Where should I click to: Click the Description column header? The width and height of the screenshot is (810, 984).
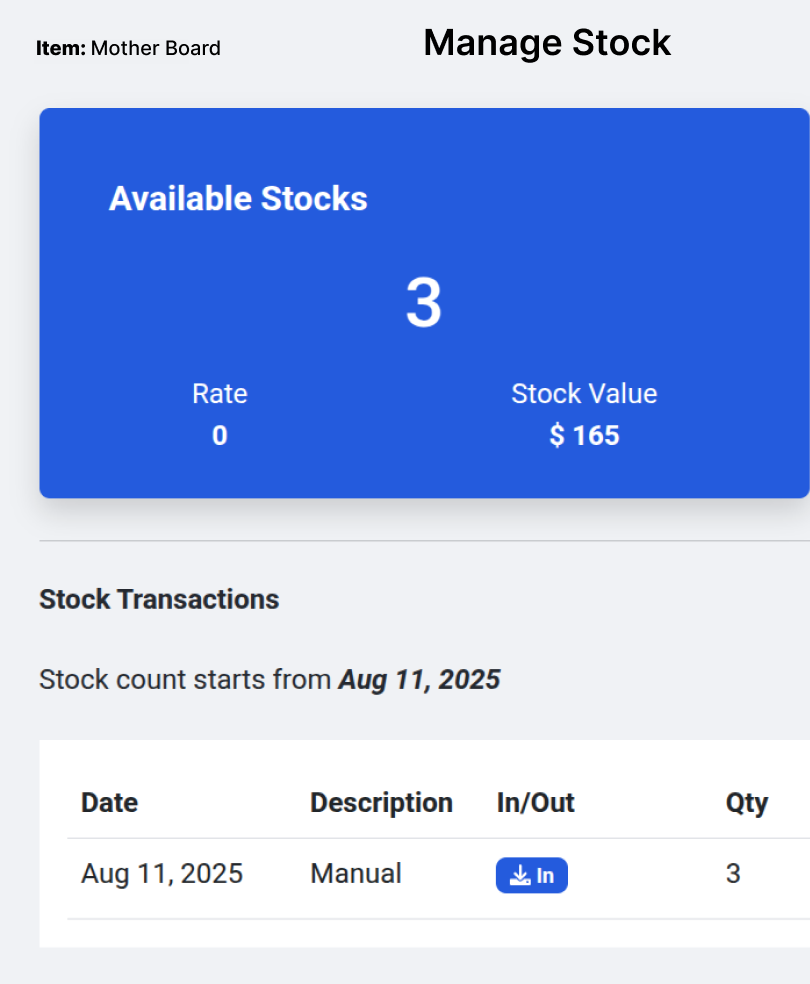point(381,803)
